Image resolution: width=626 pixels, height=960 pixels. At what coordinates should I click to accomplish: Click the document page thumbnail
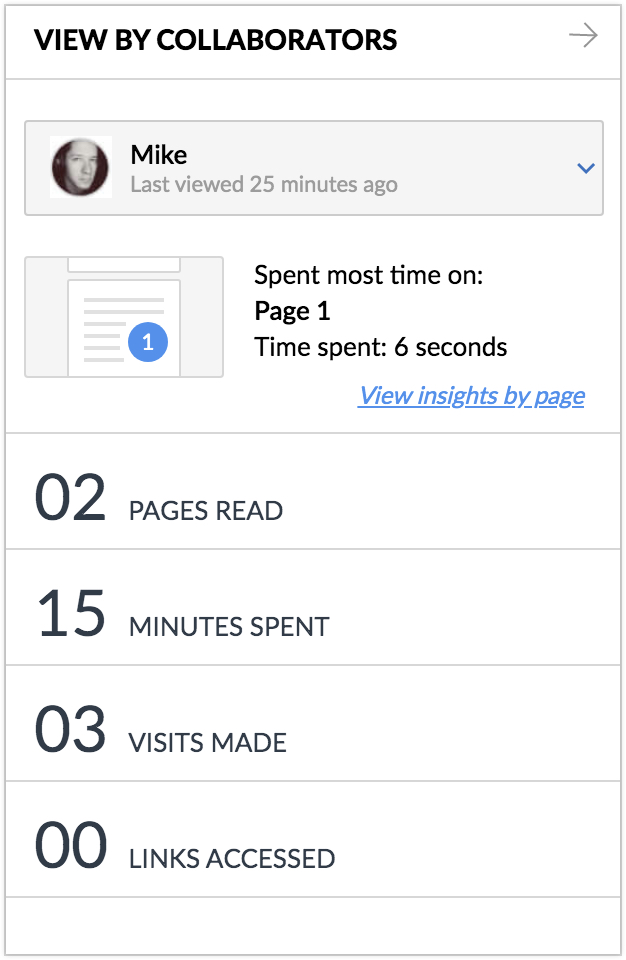pos(123,317)
